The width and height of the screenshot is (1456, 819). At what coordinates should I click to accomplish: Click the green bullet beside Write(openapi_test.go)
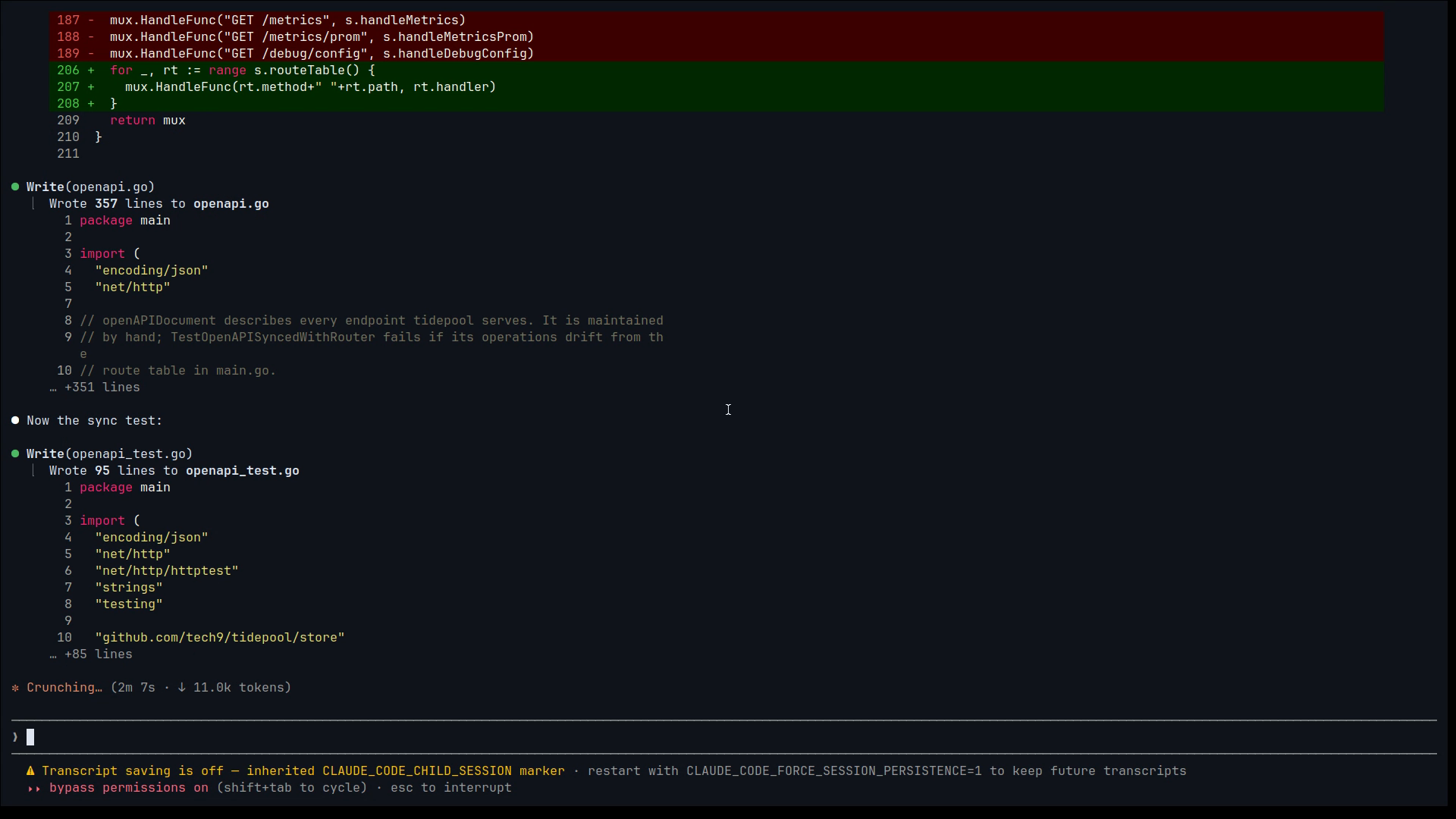point(15,453)
